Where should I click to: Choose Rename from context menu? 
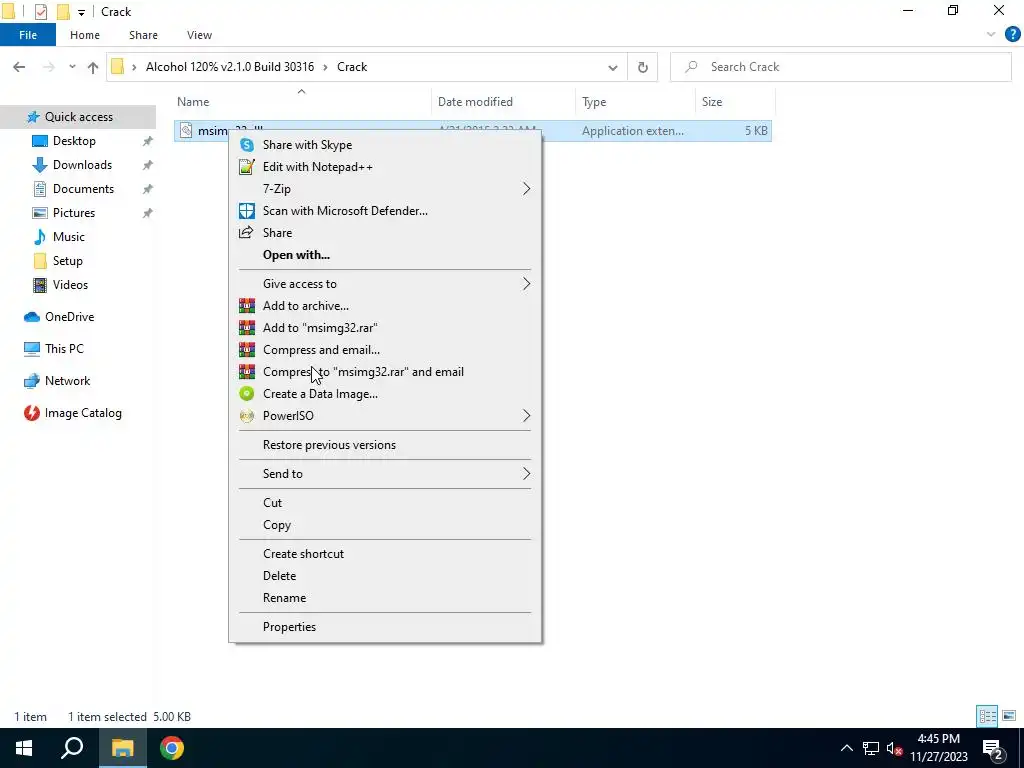coord(385,598)
